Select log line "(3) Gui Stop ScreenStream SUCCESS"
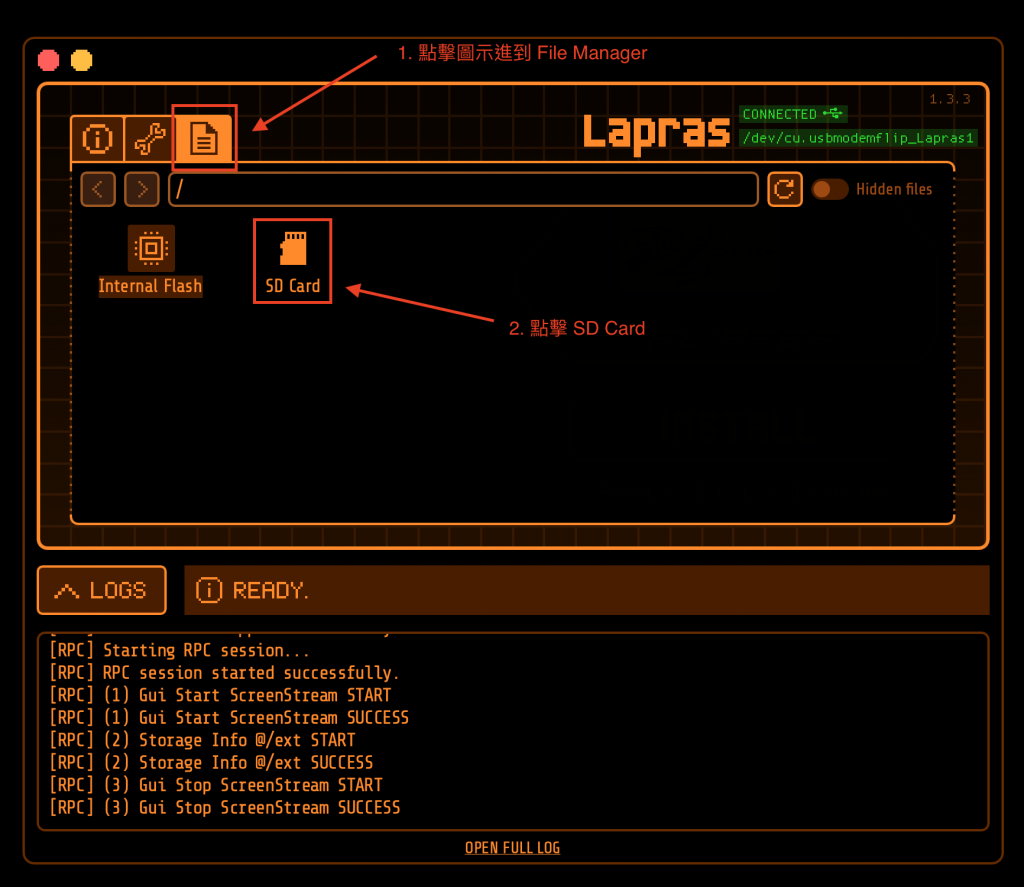The height and width of the screenshot is (887, 1024). click(225, 808)
